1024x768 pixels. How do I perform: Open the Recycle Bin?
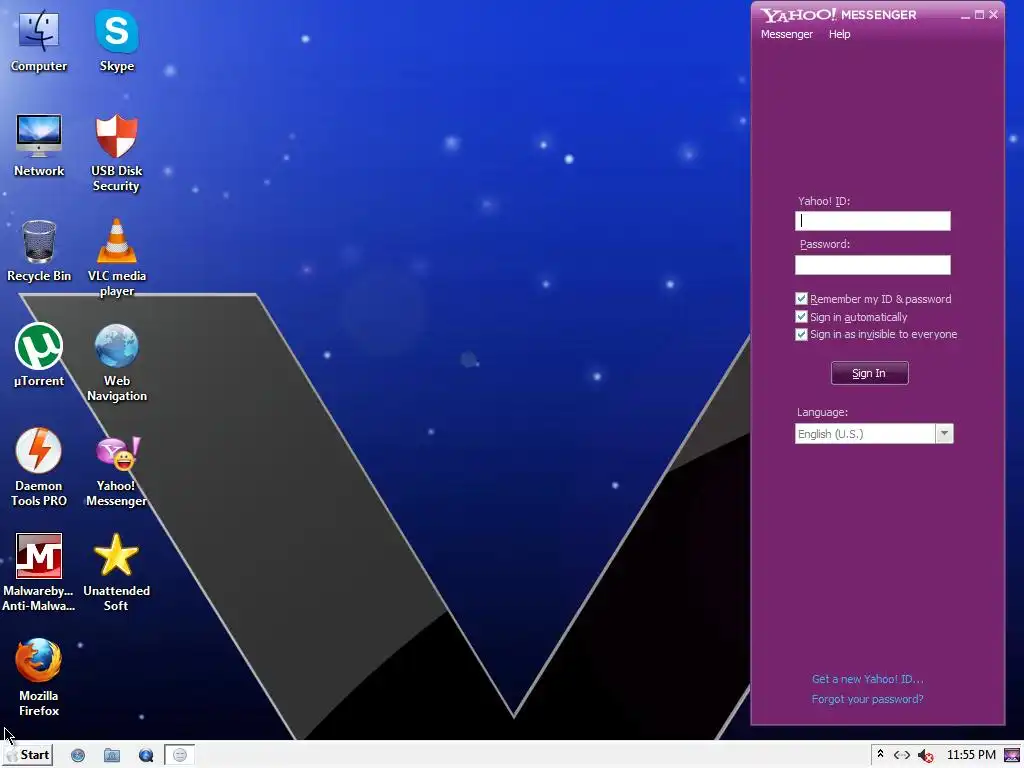coord(39,251)
